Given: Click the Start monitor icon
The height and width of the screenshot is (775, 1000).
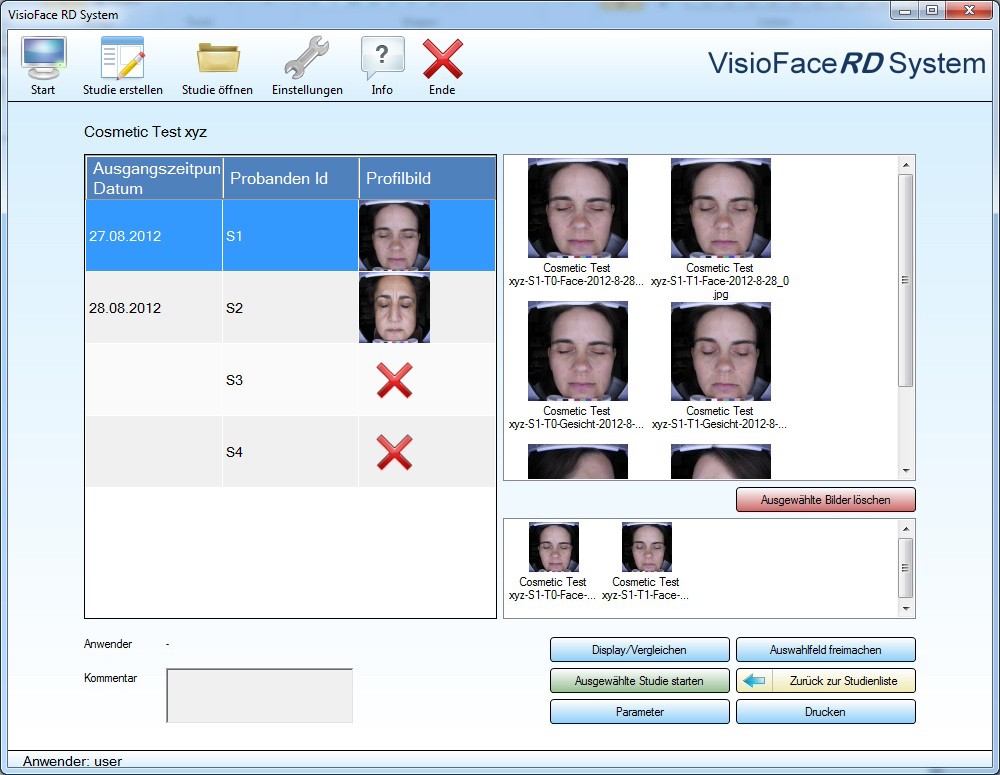Looking at the screenshot, I should tap(43, 59).
